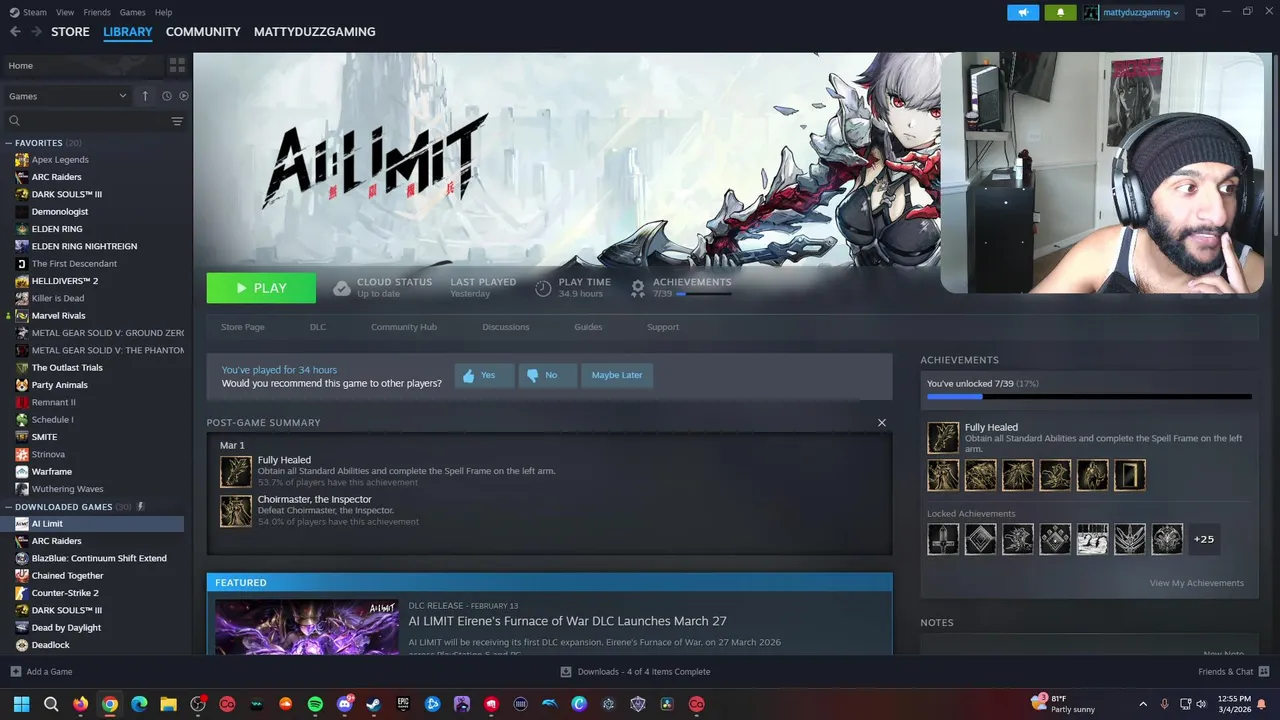Switch to the Store tab
1280x720 pixels.
click(70, 32)
